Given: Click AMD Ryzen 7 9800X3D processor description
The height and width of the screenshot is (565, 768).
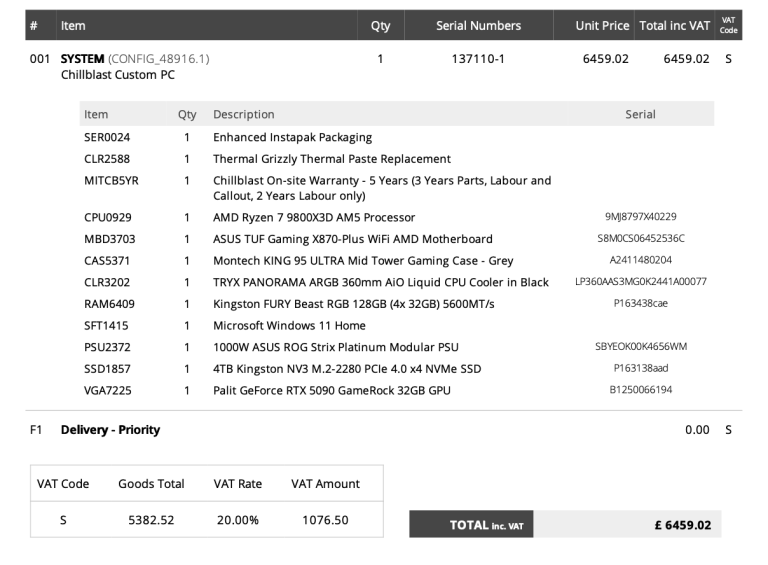Looking at the screenshot, I should click(314, 217).
